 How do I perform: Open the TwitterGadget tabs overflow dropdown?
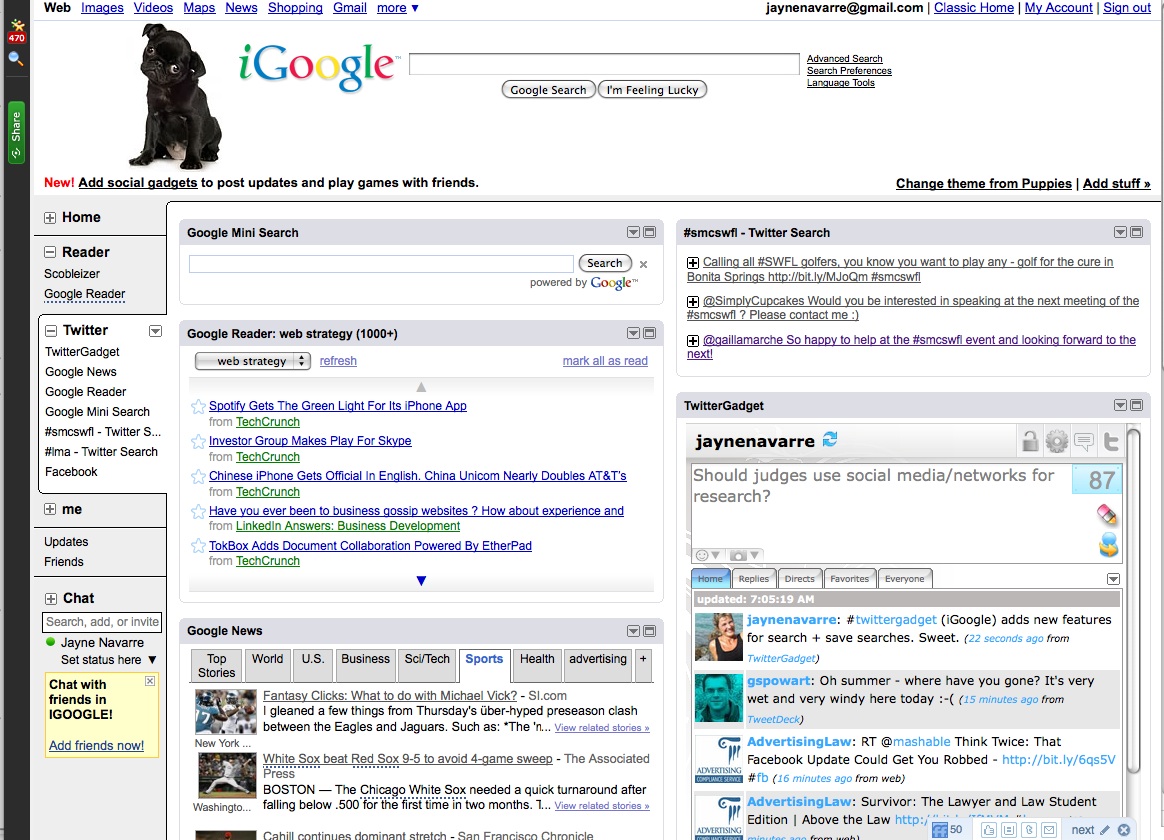coord(1113,579)
